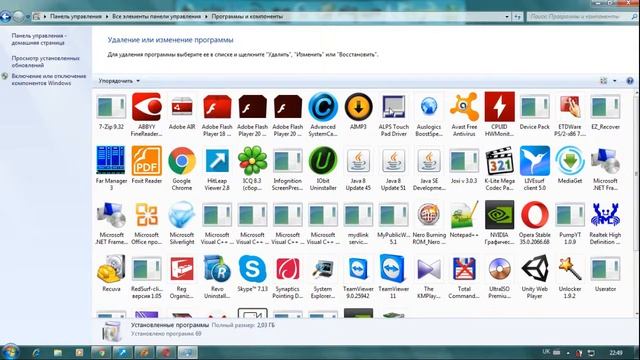The image size is (640, 360).
Task: Select the MediaGet program icon
Action: pos(570,160)
